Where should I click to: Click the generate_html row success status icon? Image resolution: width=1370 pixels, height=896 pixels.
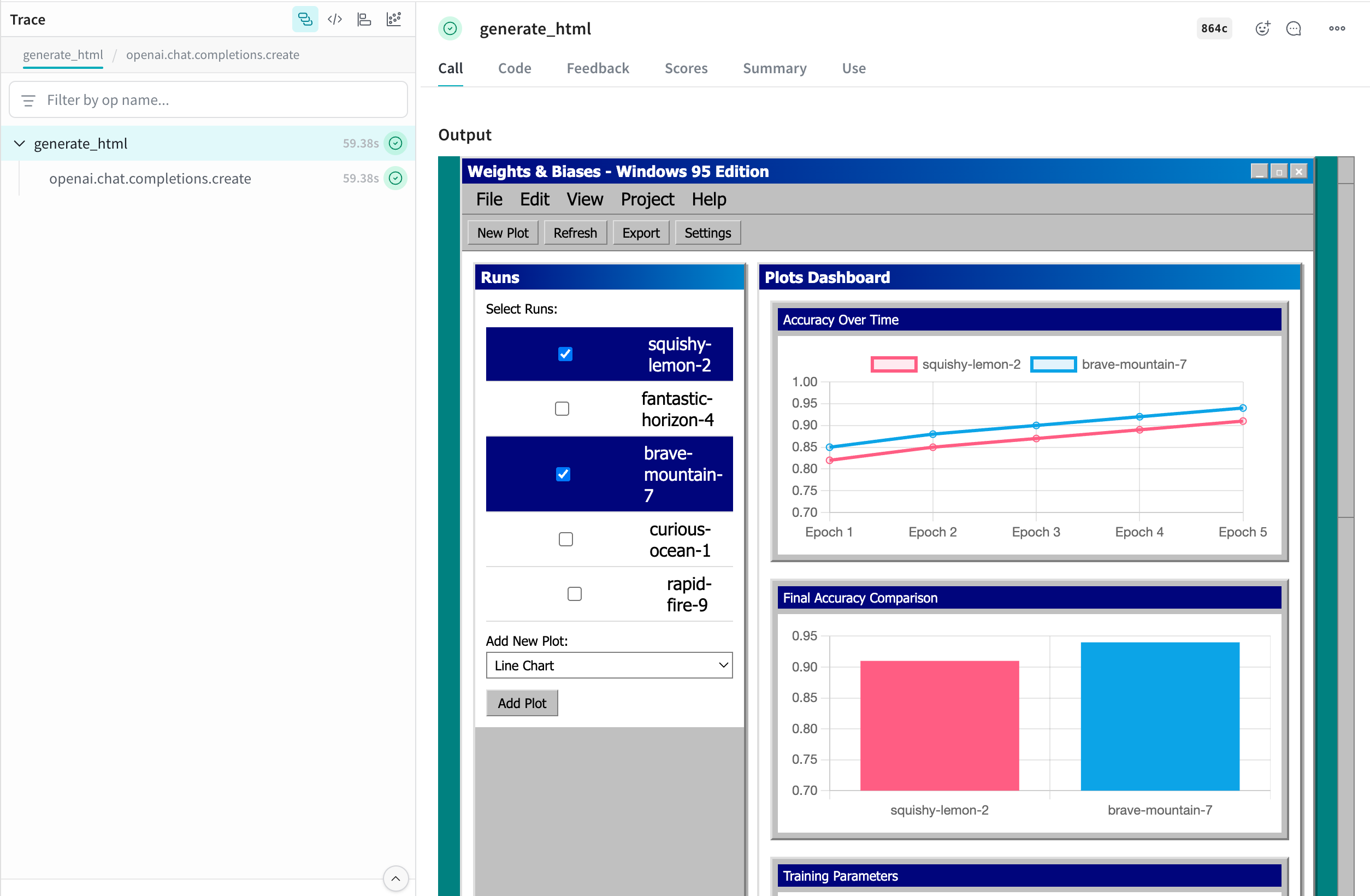click(395, 143)
